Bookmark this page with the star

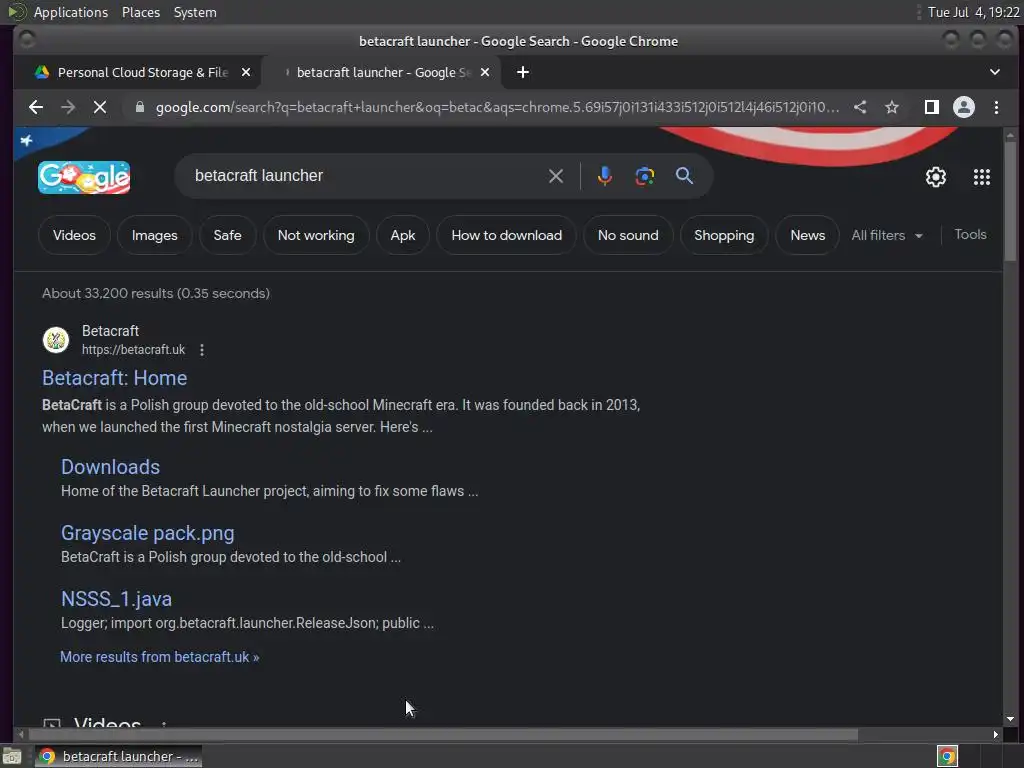pyautogui.click(x=892, y=107)
